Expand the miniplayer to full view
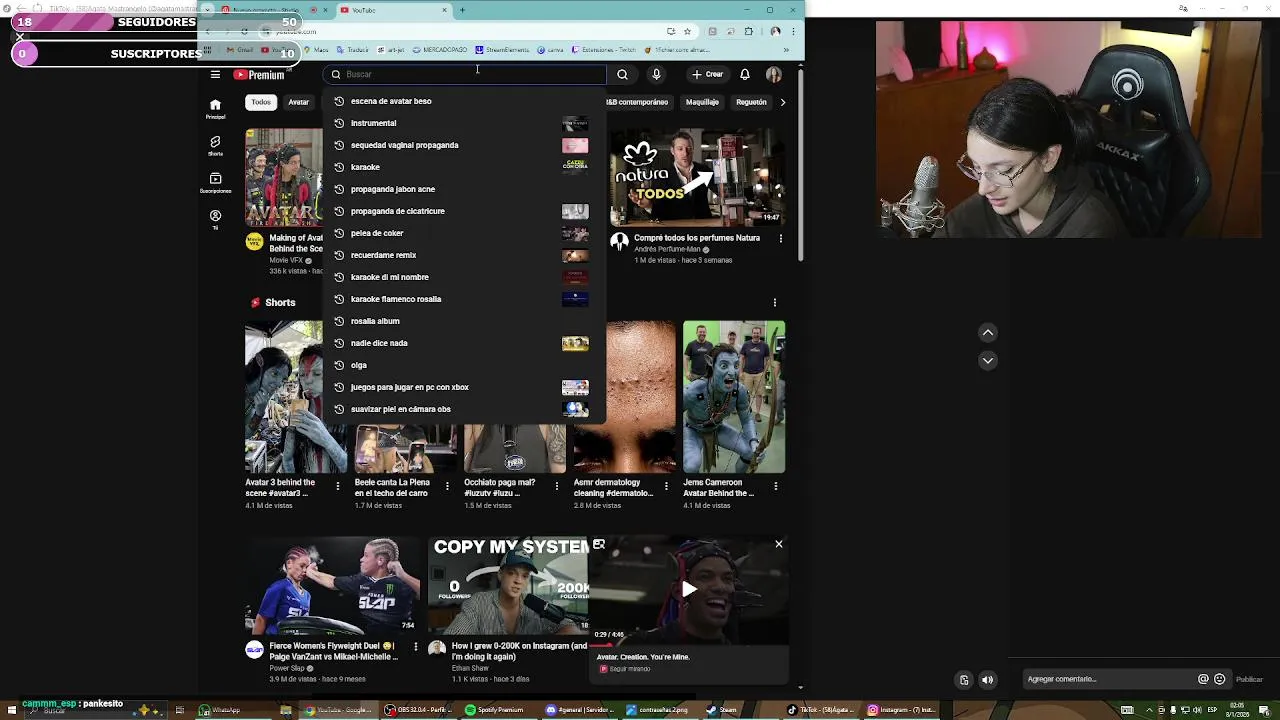This screenshot has height=720, width=1280. [x=599, y=544]
